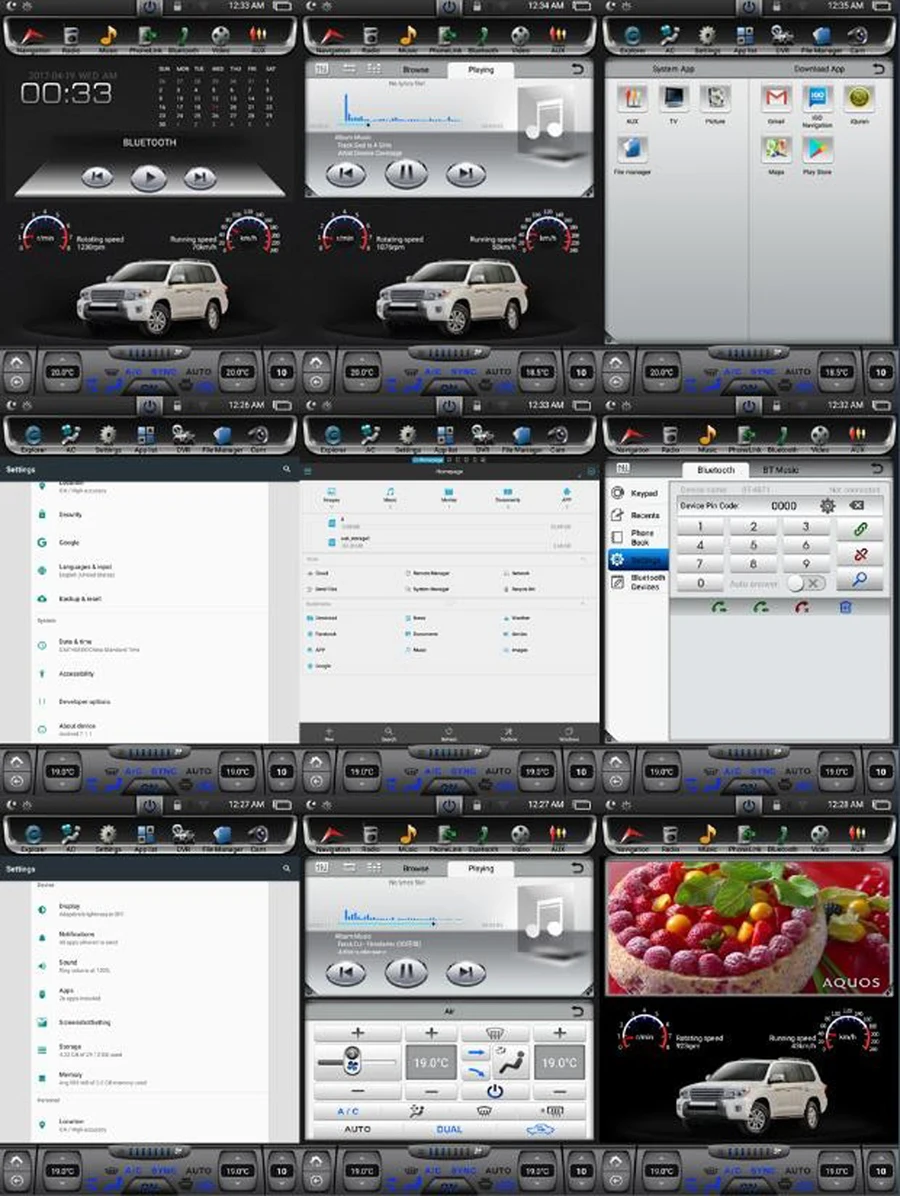Play the Bluetooth track under the clock widget
The width and height of the screenshot is (900, 1196).
(149, 178)
